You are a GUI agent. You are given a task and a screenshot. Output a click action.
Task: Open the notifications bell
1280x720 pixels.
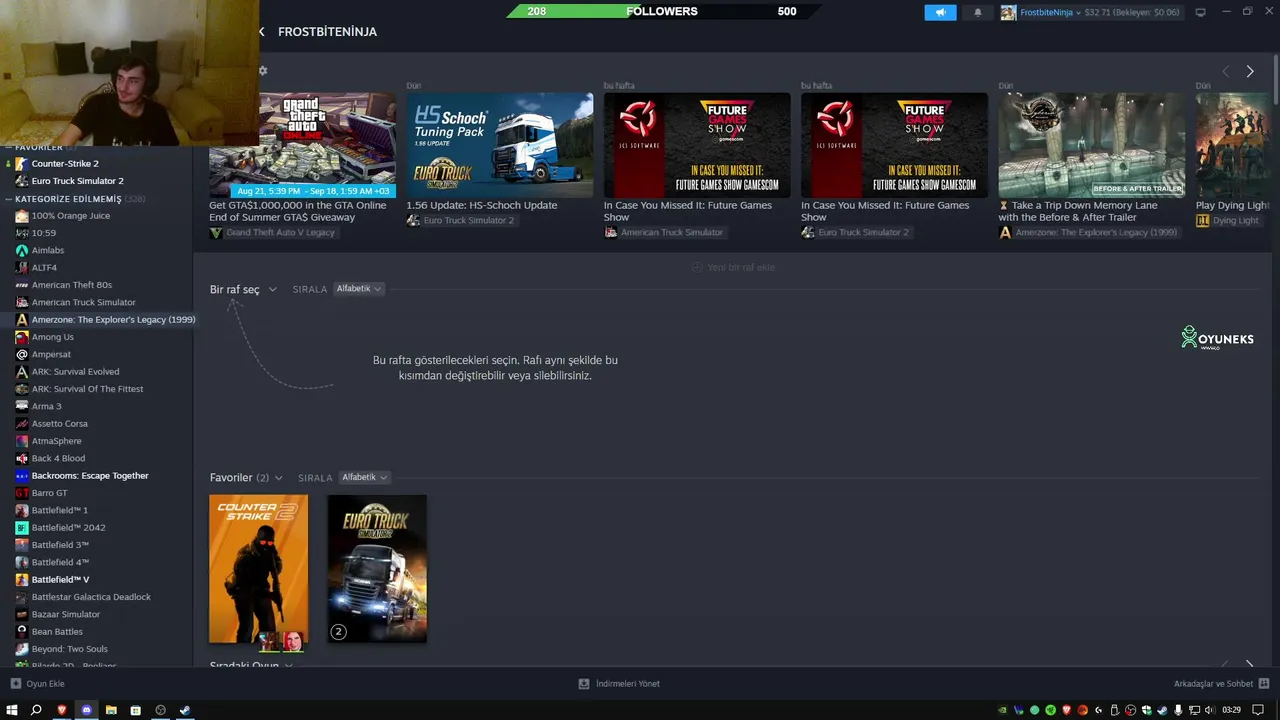point(978,12)
